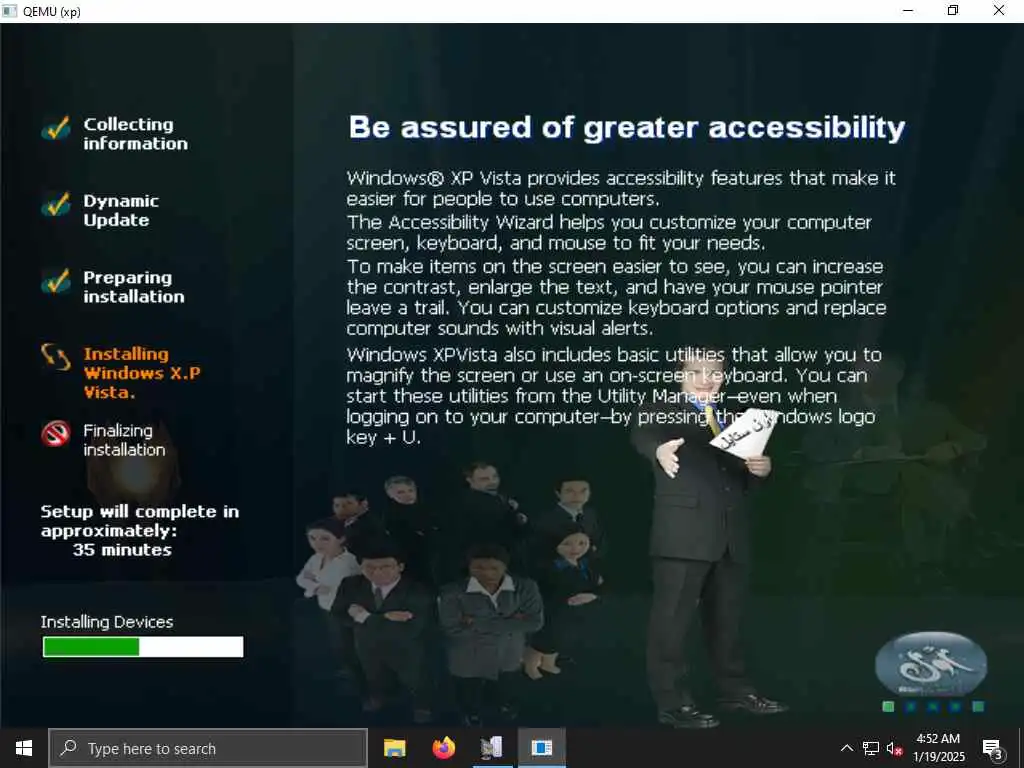
Task: Click the Installing Devices progress bar
Action: coord(142,647)
